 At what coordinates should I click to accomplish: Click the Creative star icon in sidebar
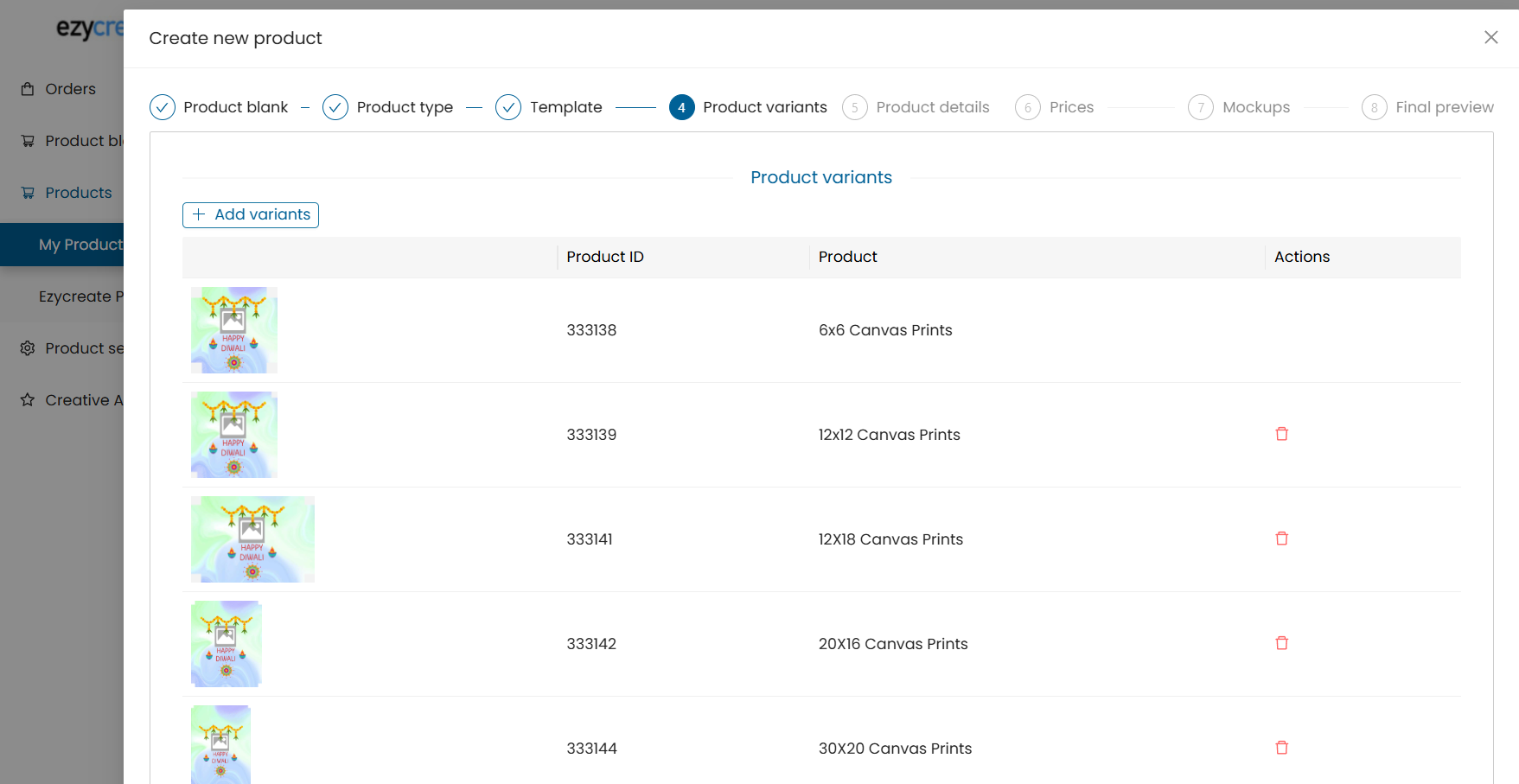(28, 400)
